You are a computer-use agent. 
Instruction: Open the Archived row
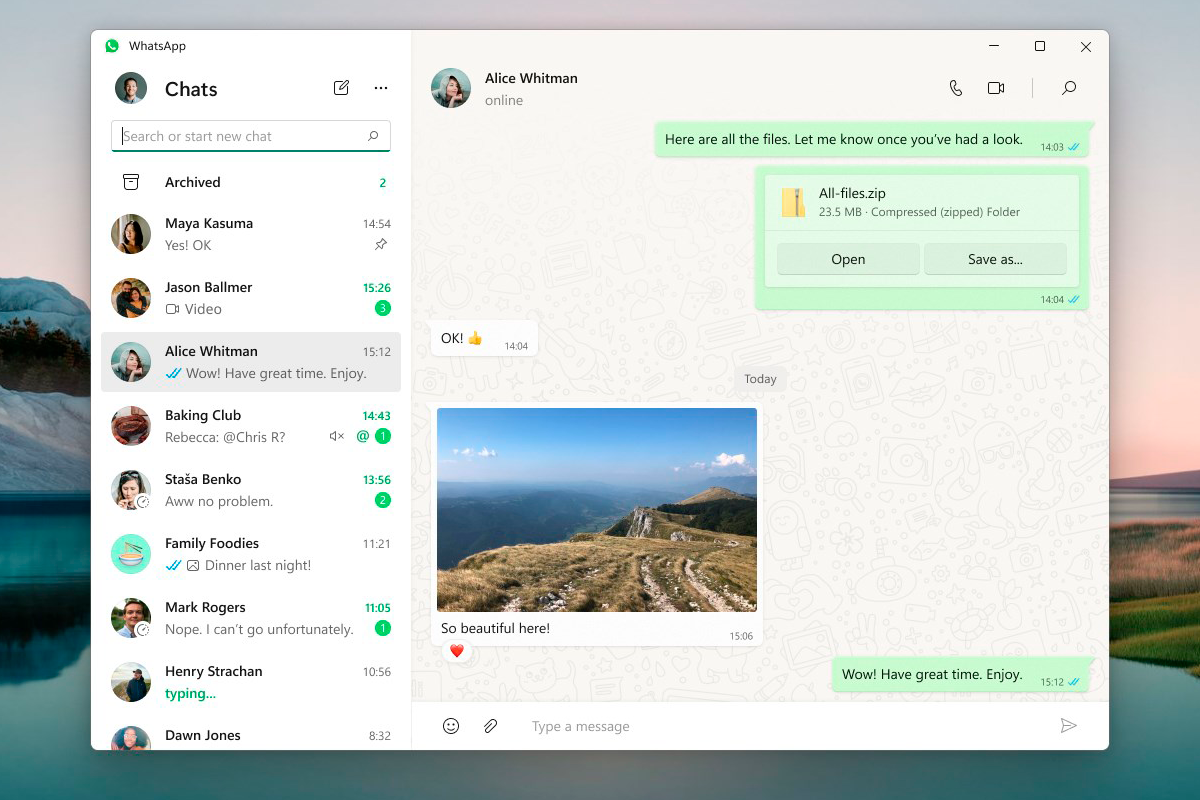251,182
